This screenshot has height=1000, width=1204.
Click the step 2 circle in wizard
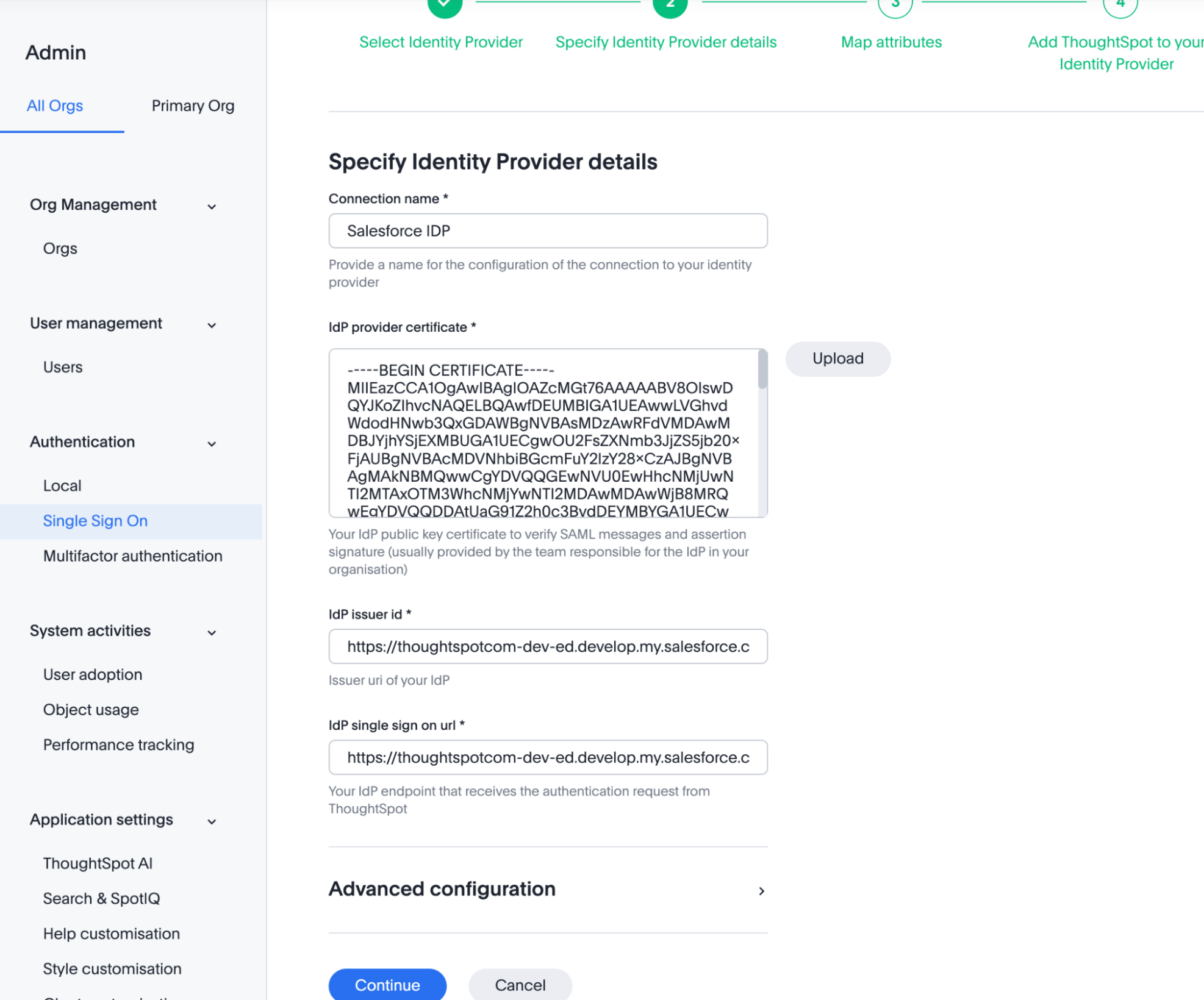(670, 5)
